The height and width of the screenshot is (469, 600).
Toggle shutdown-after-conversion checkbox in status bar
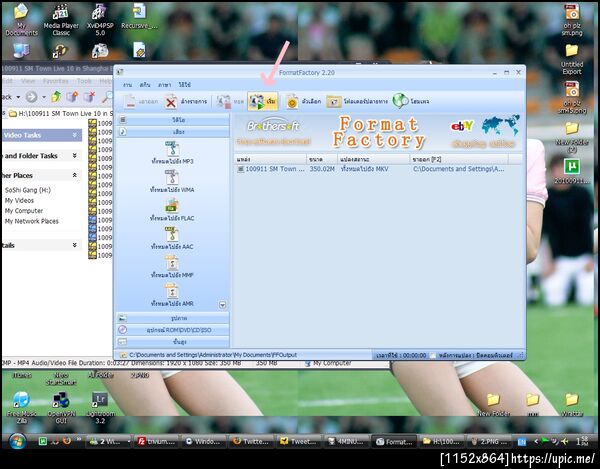(433, 355)
